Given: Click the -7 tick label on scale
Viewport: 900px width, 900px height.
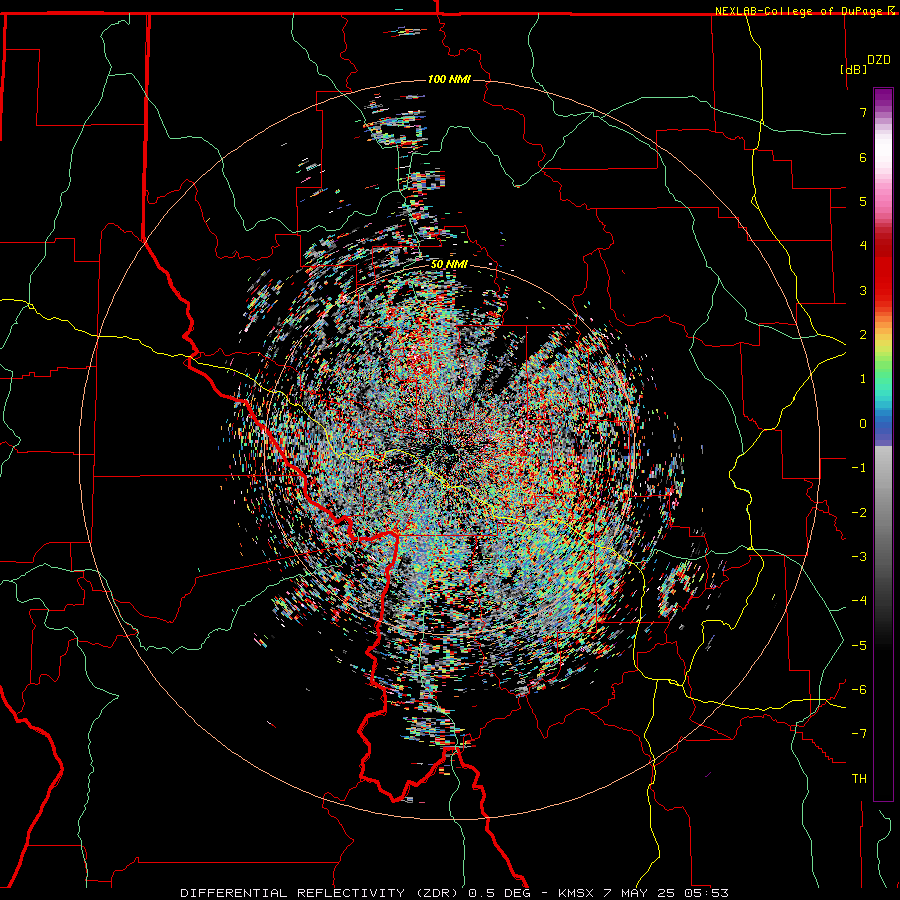Looking at the screenshot, I should [x=859, y=734].
